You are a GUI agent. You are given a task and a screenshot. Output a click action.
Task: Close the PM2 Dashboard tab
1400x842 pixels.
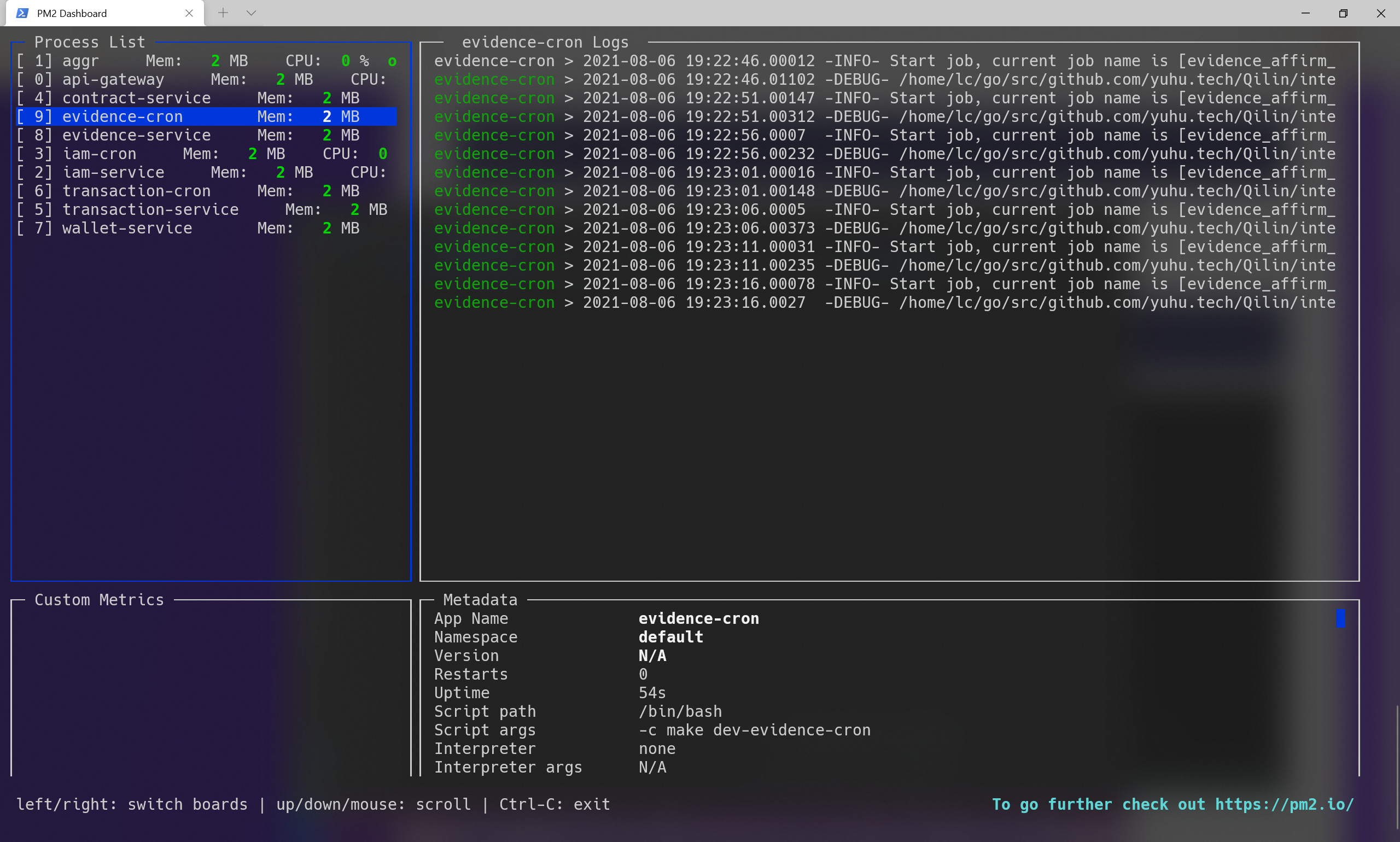(189, 13)
